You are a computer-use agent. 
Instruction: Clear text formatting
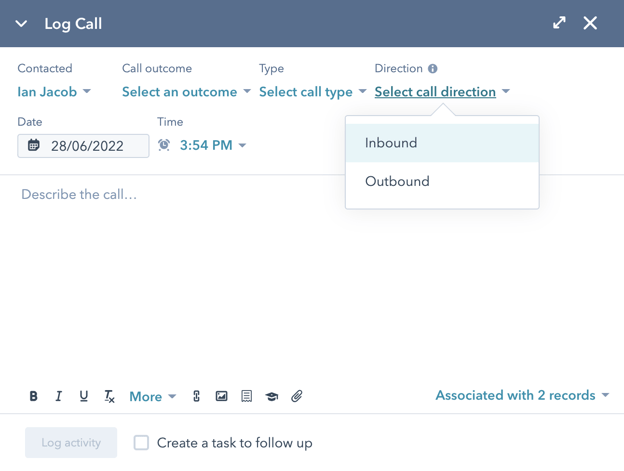[109, 397]
